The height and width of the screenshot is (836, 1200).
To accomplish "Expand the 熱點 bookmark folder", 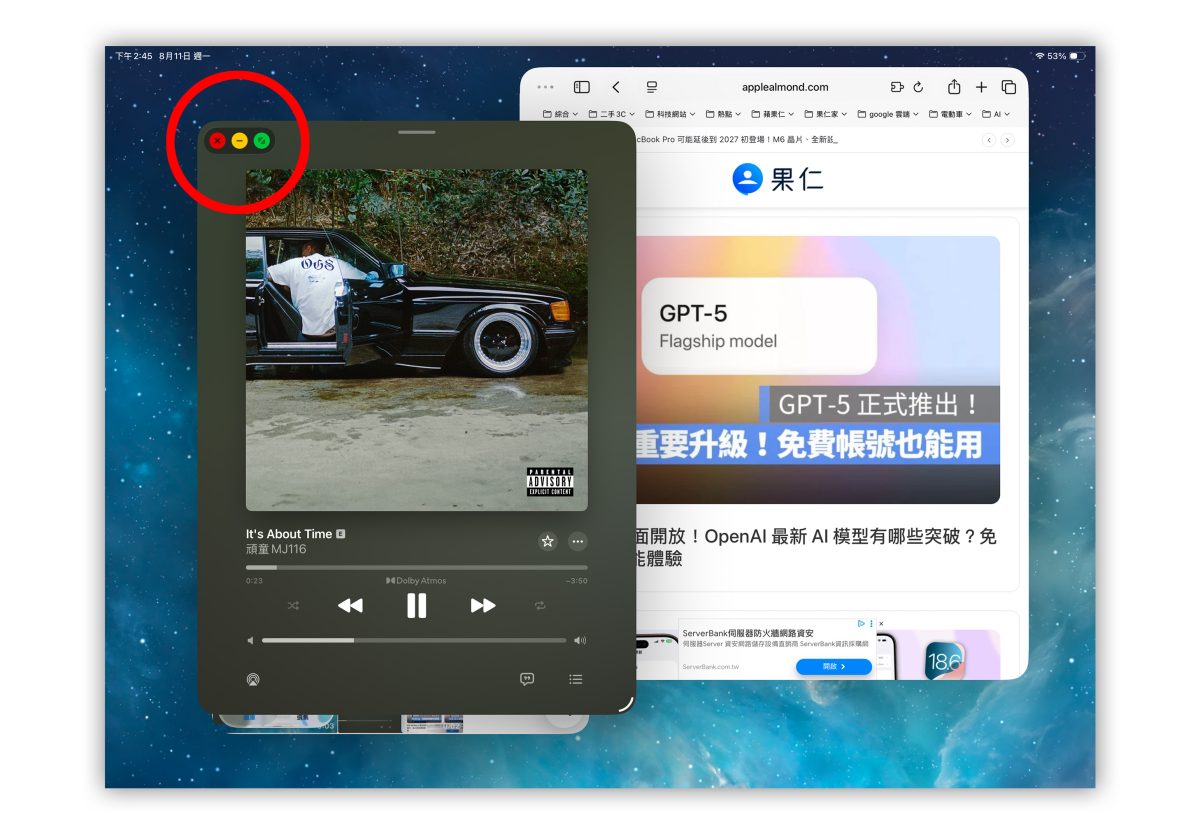I will (723, 114).
